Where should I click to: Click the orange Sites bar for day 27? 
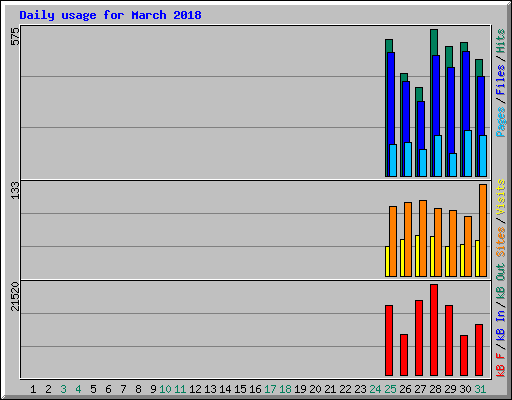[423, 238]
